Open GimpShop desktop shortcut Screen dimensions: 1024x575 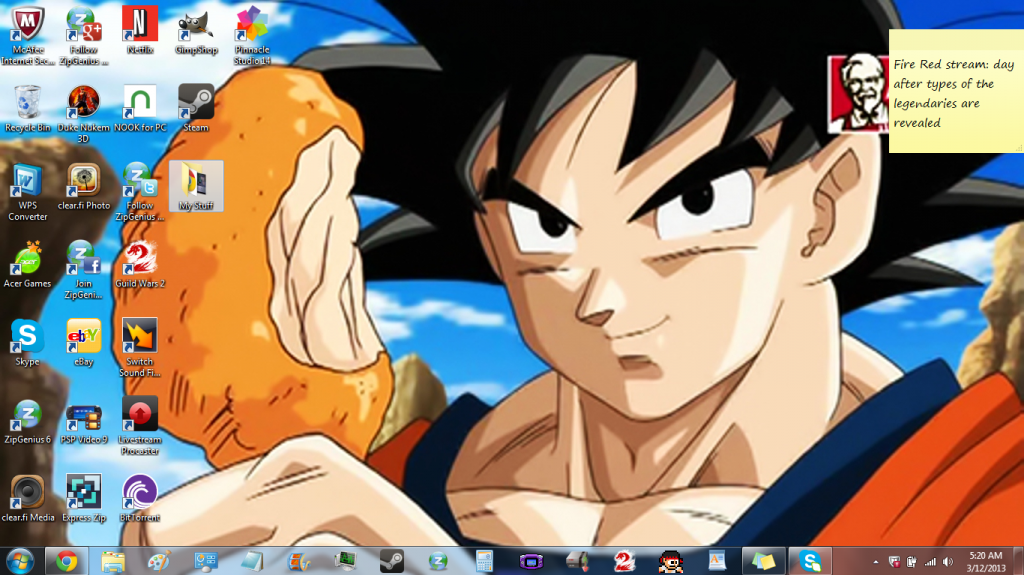point(196,29)
